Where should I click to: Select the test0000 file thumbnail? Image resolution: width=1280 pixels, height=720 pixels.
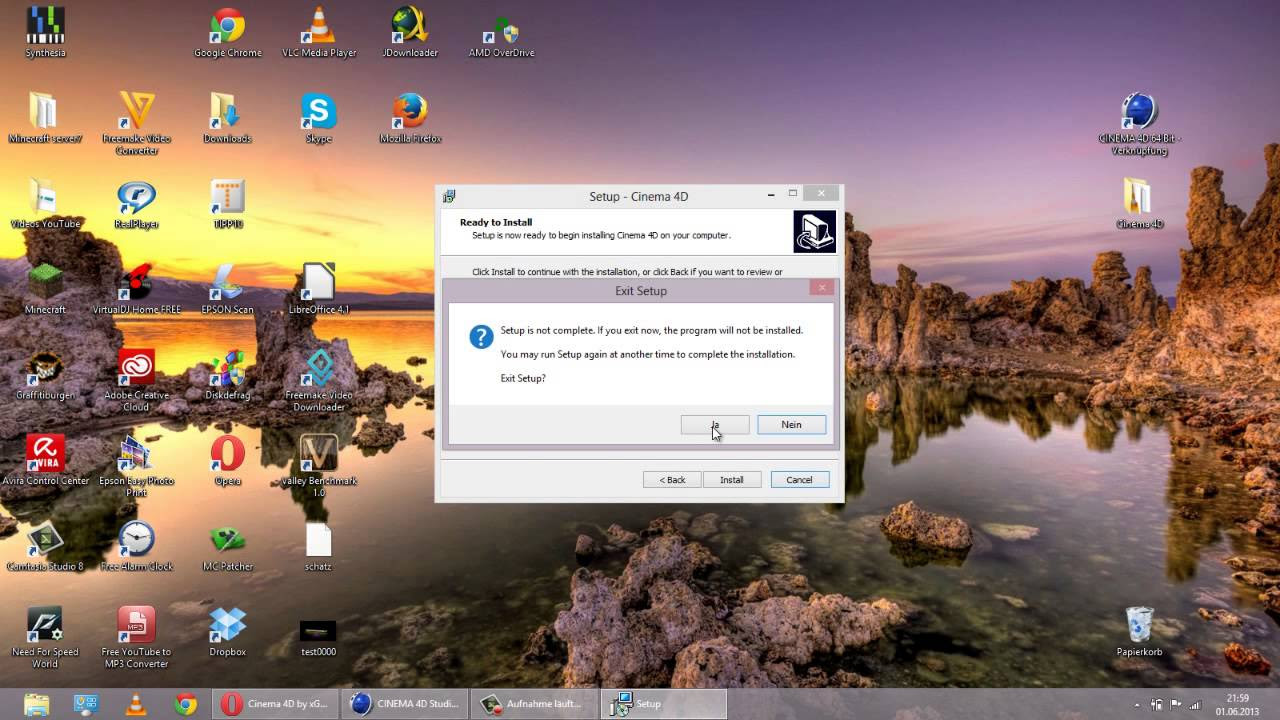pyautogui.click(x=319, y=637)
